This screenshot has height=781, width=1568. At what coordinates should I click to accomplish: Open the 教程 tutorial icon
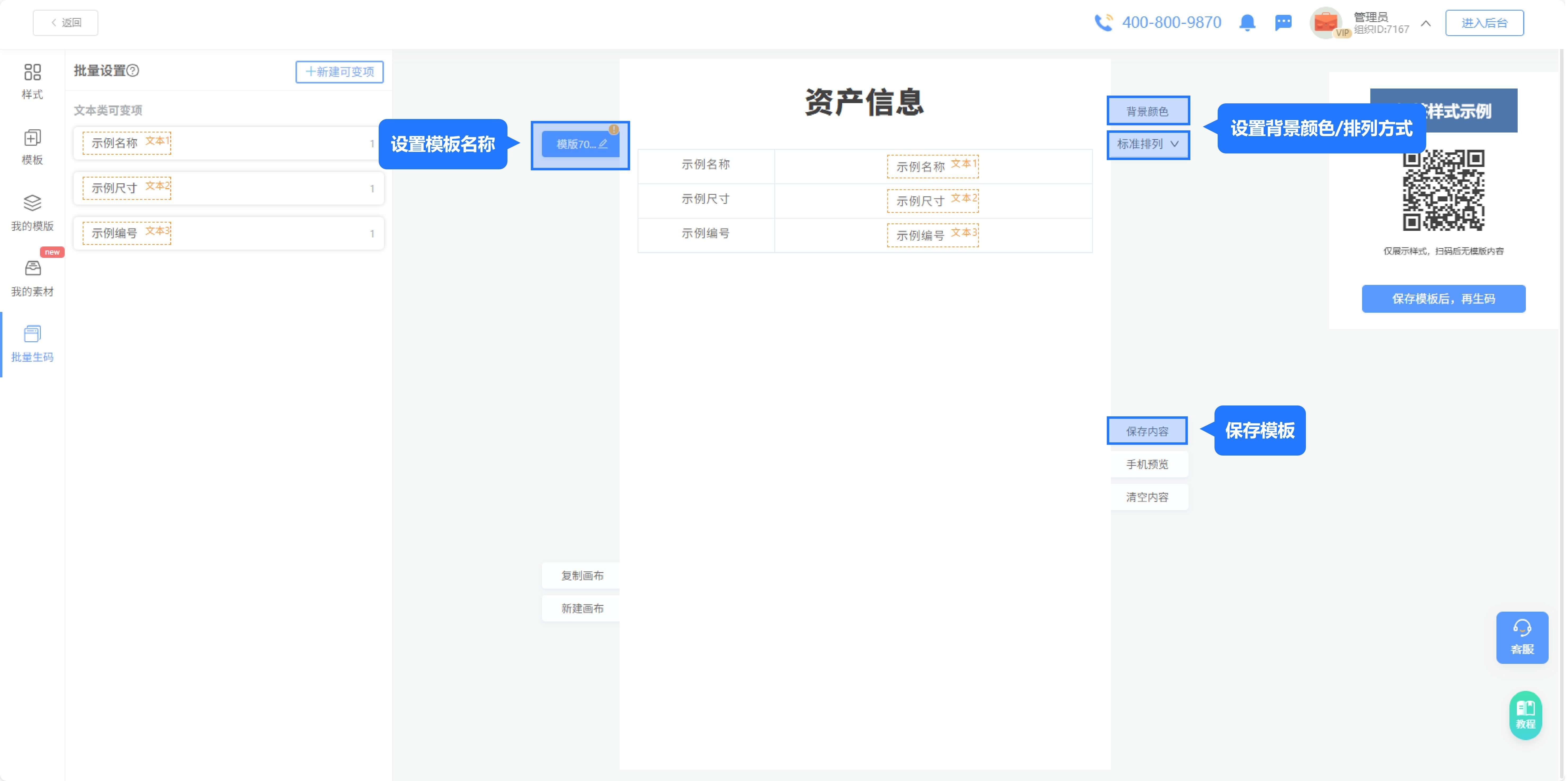click(x=1525, y=715)
